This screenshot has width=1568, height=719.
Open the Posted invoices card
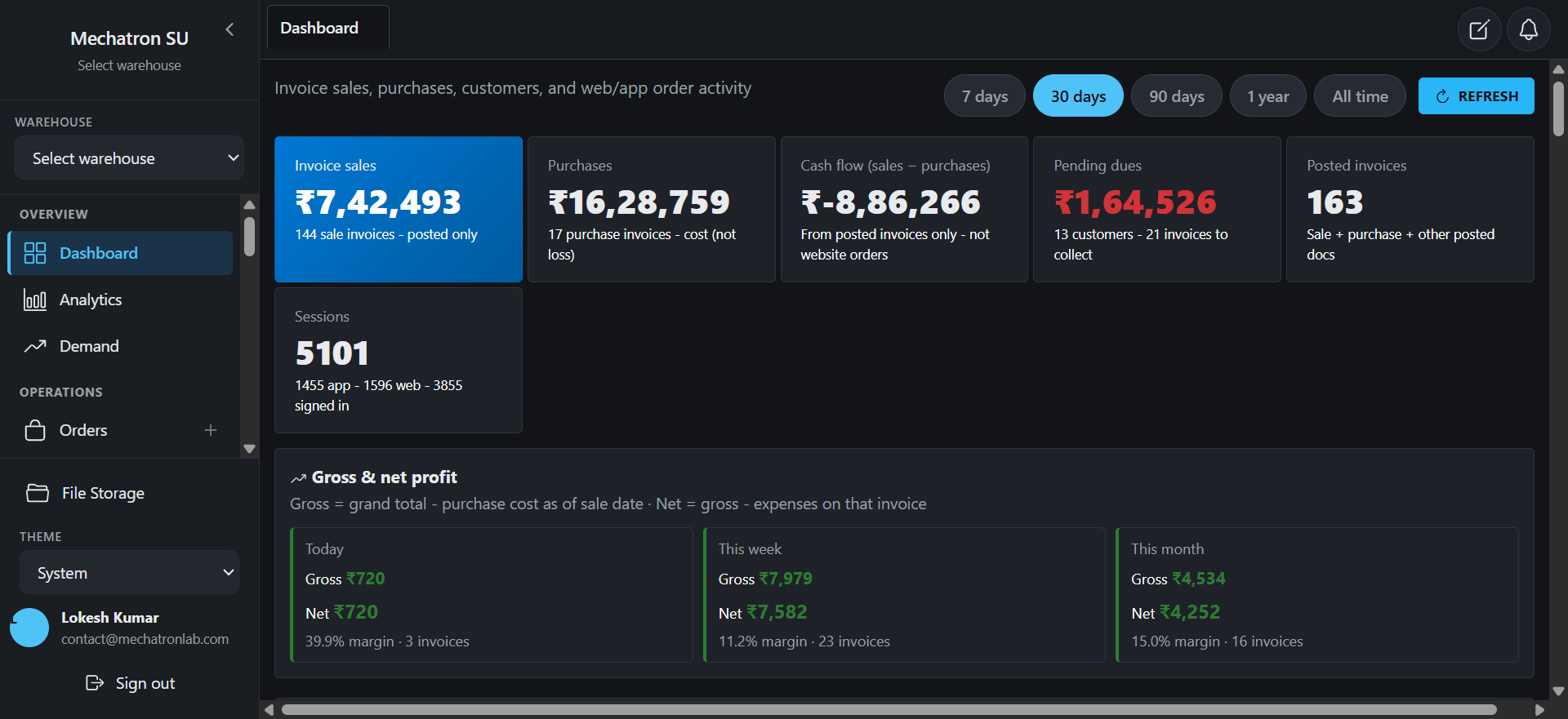pyautogui.click(x=1410, y=209)
